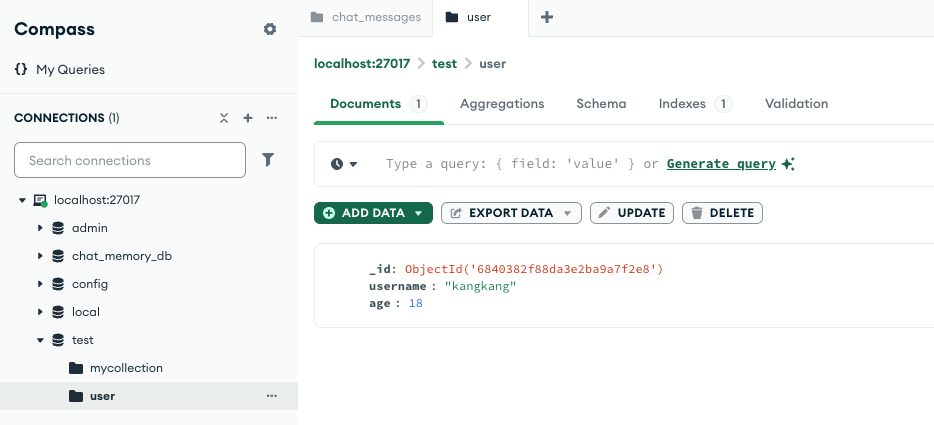Click the "kangkang" username value

(481, 287)
